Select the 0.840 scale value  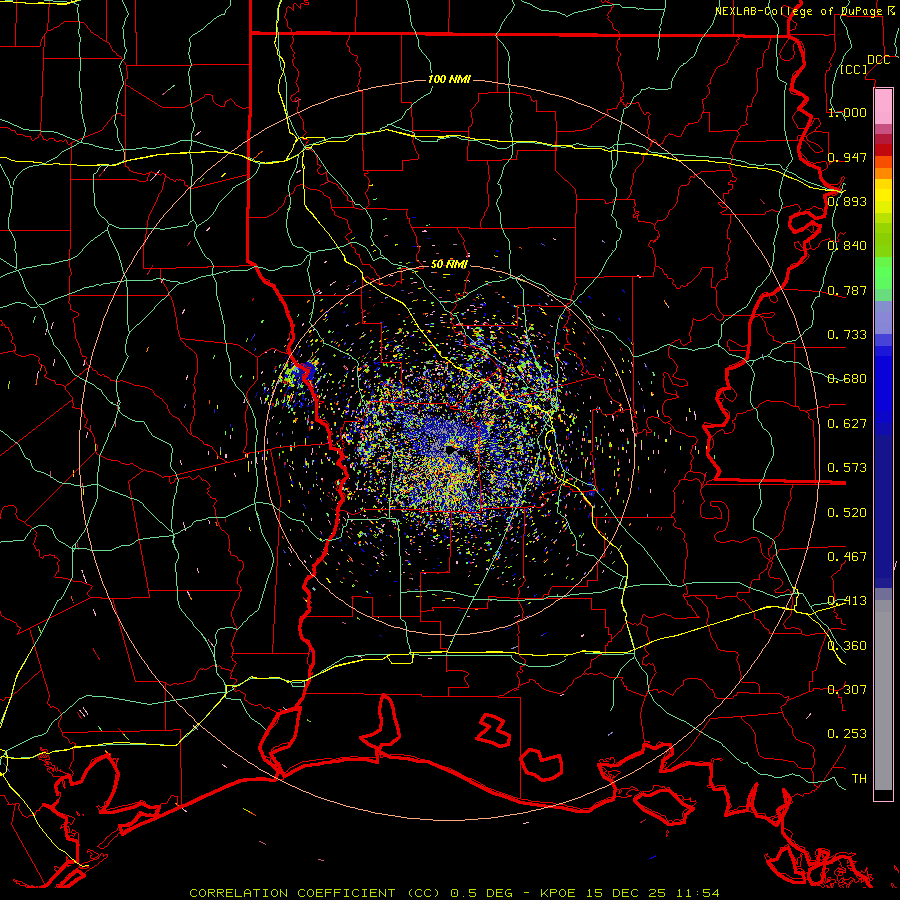847,246
